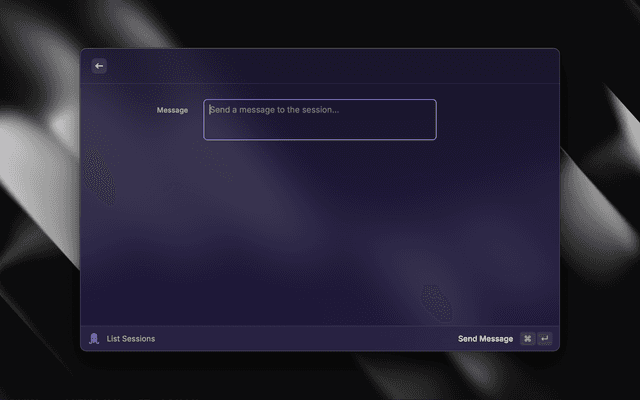
Task: Click the empty area below the Message field
Action: pyautogui.click(x=320, y=230)
